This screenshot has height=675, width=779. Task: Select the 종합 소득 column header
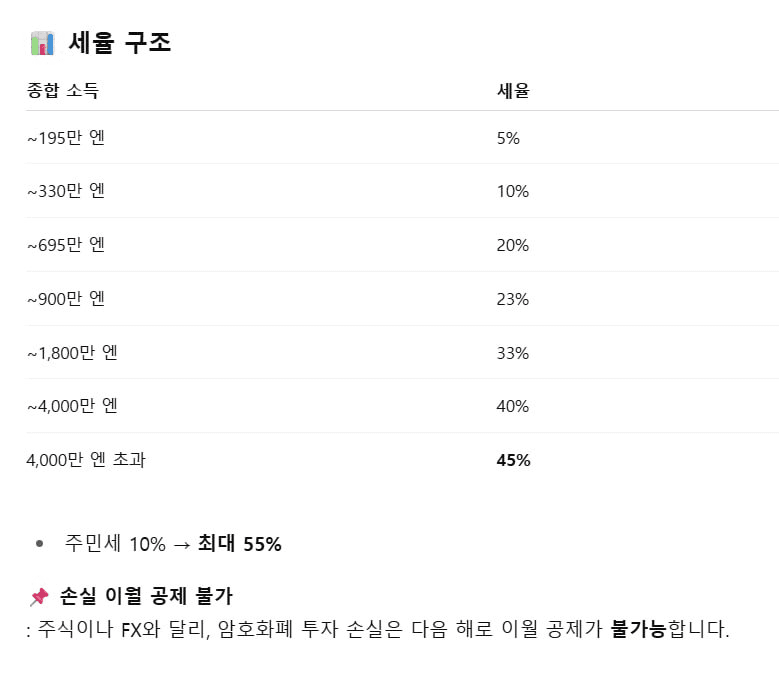click(63, 90)
